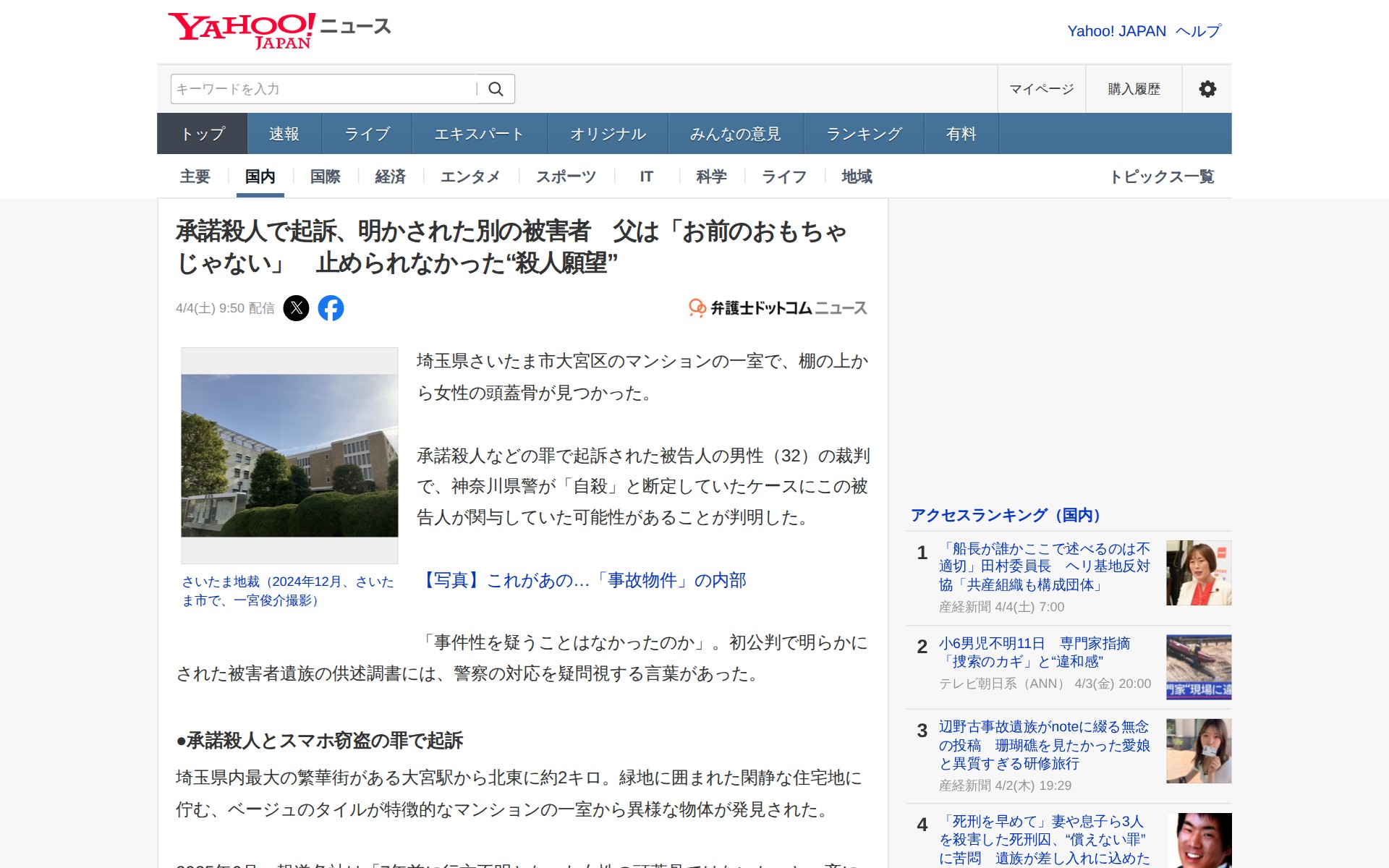Open thumbnail of ranking article number 1

(x=1198, y=573)
